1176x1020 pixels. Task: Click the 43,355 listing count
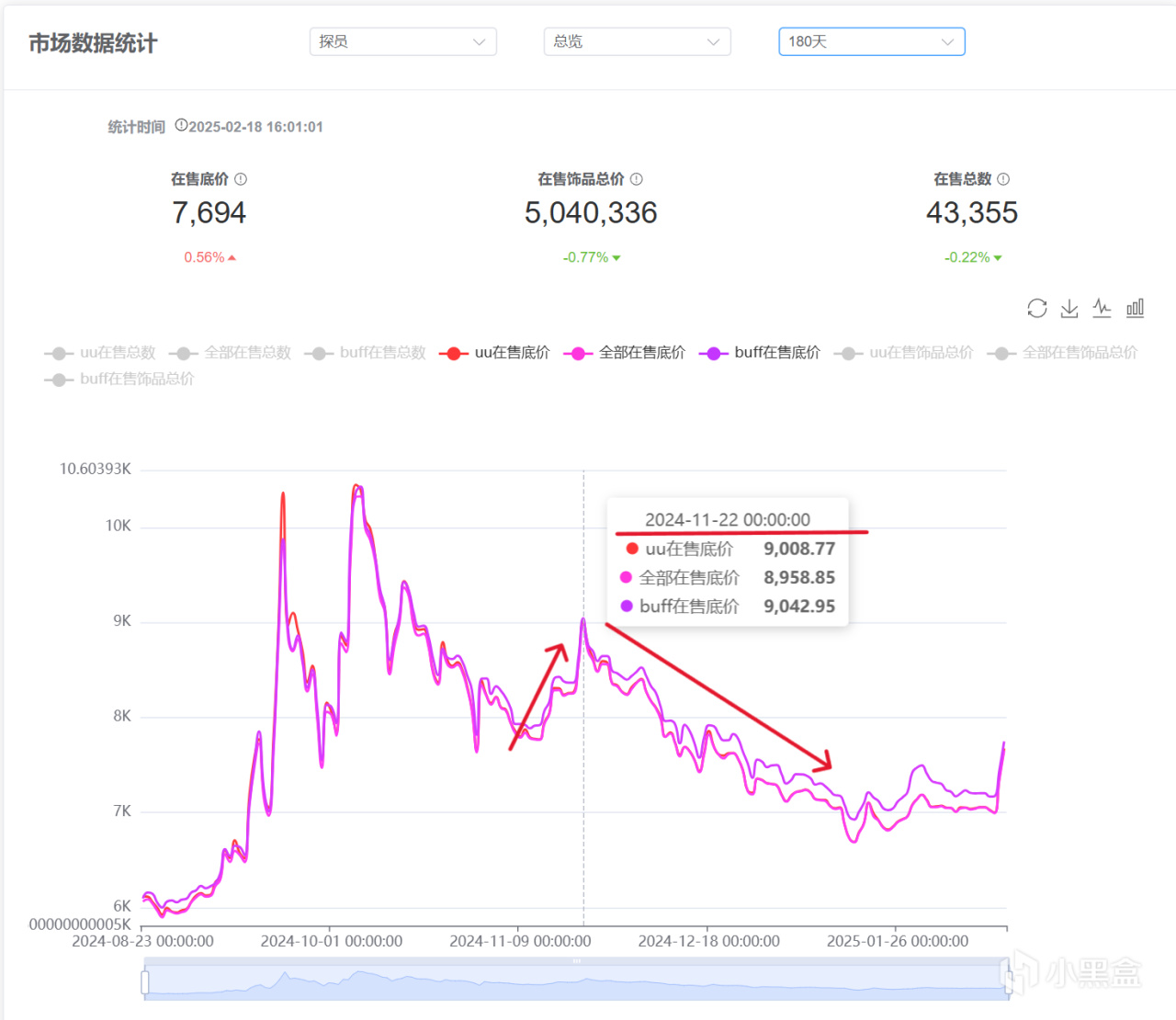(x=972, y=213)
